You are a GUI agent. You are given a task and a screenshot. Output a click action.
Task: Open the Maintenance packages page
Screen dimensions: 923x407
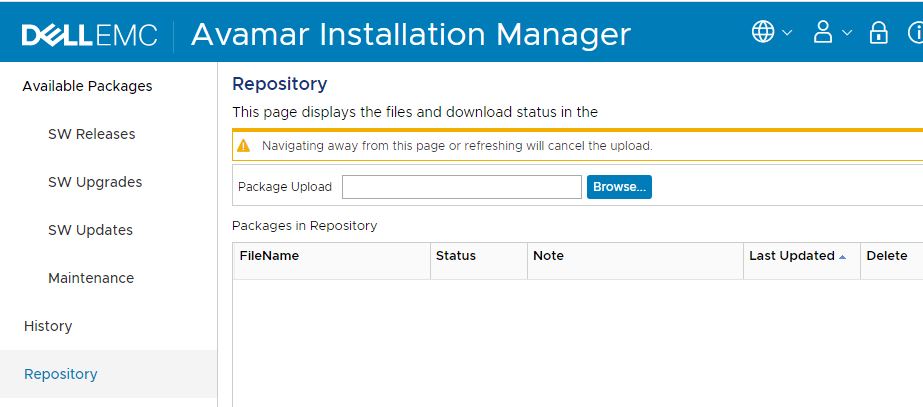(x=91, y=277)
